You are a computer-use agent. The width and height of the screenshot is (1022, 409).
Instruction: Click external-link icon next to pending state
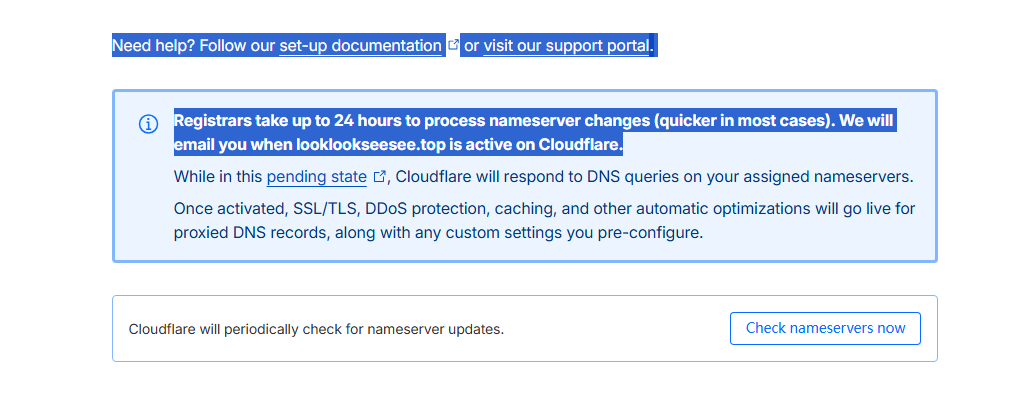(x=379, y=177)
